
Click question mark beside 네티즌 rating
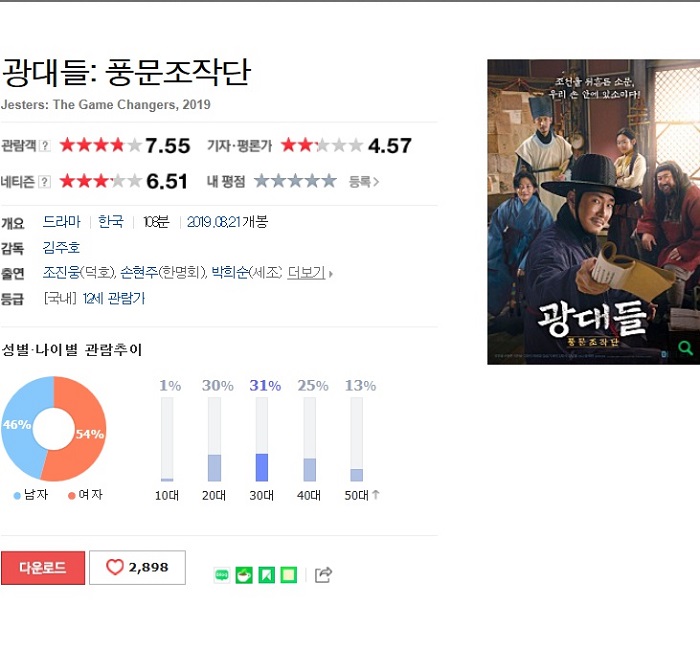45,182
